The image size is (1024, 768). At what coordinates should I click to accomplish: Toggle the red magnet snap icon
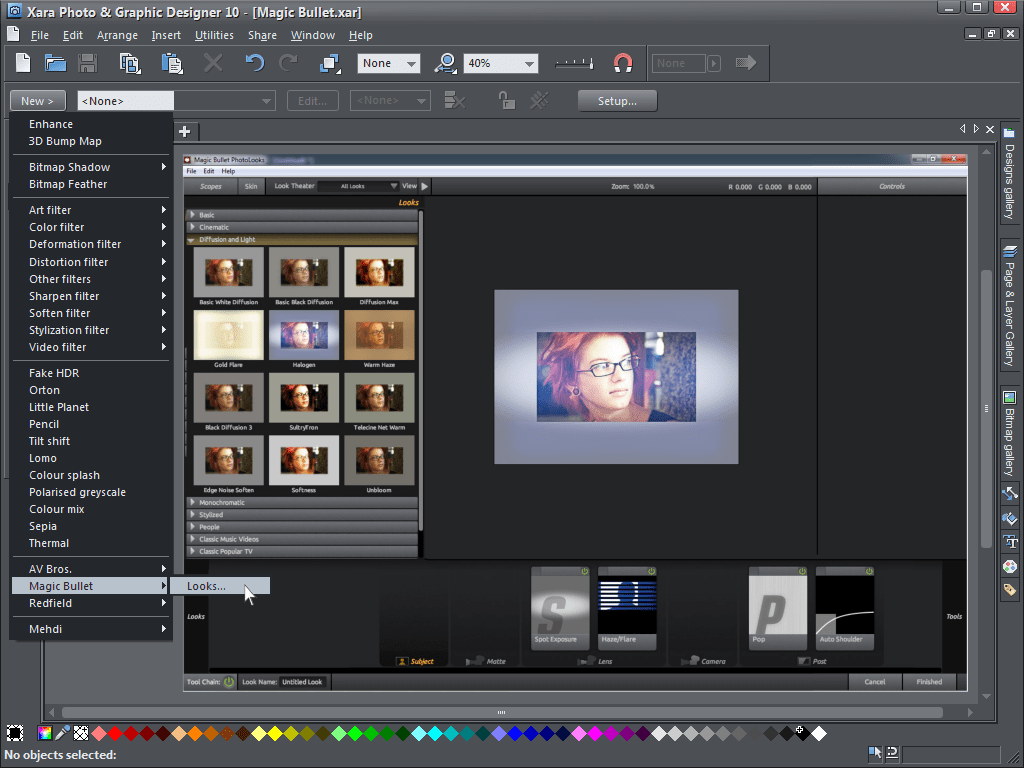coord(623,63)
